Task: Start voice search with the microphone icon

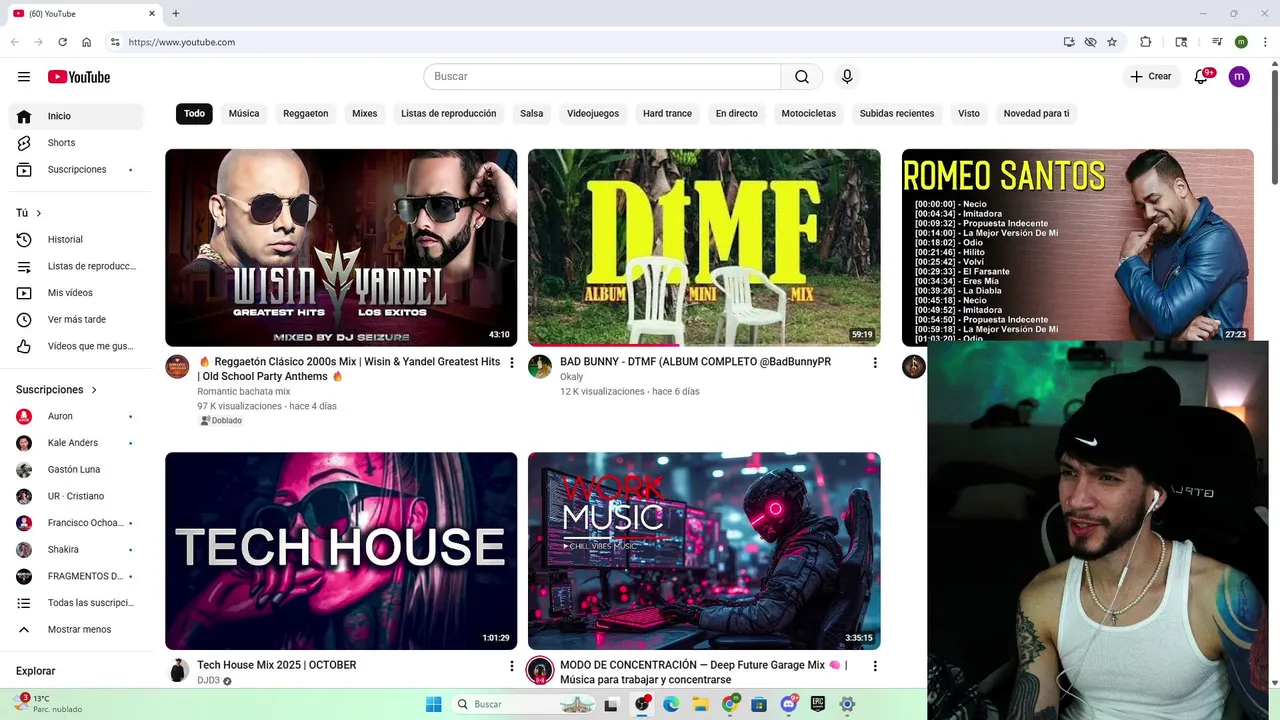Action: coord(847,77)
